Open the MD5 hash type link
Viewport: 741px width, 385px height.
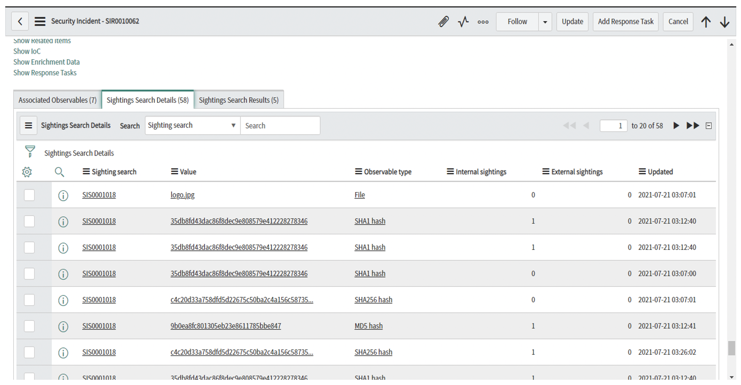pyautogui.click(x=369, y=326)
